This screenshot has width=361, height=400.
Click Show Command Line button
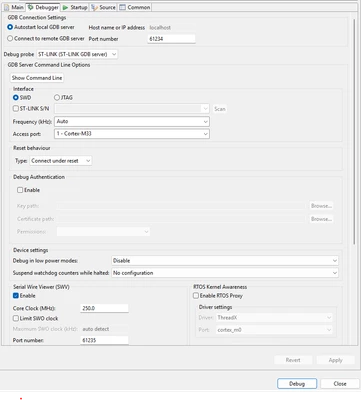(x=37, y=78)
